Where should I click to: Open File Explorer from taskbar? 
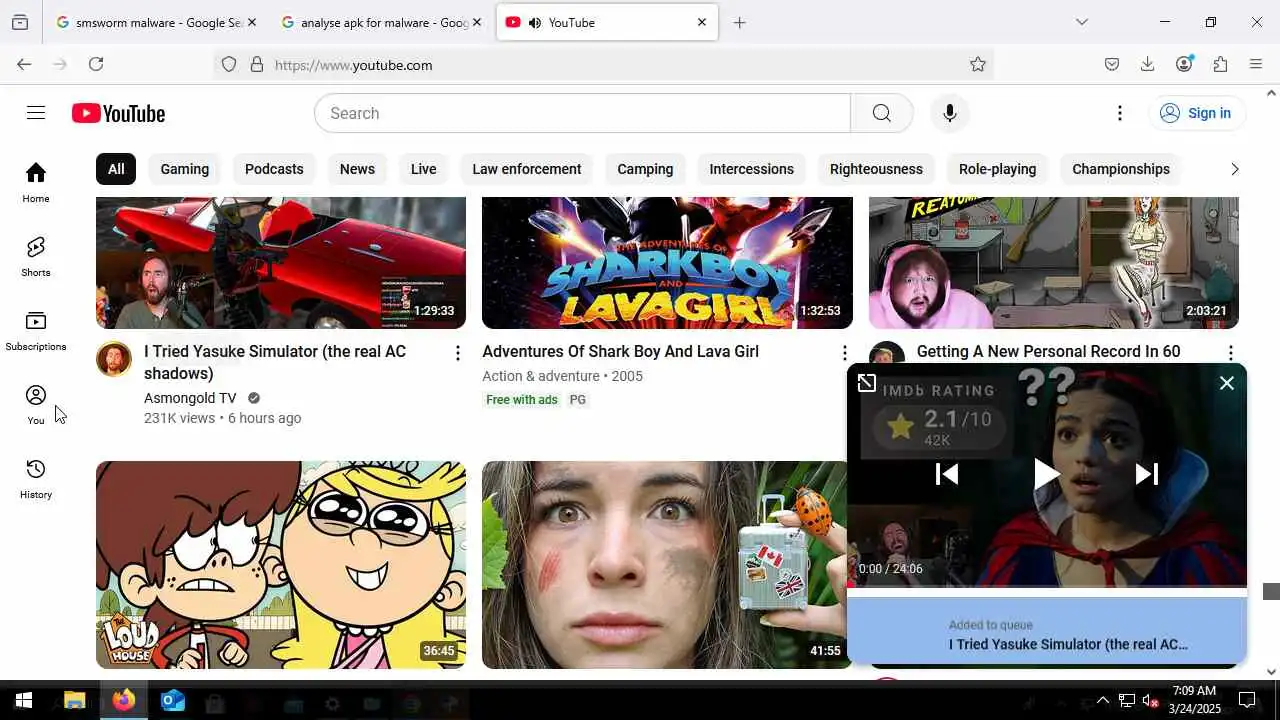75,701
